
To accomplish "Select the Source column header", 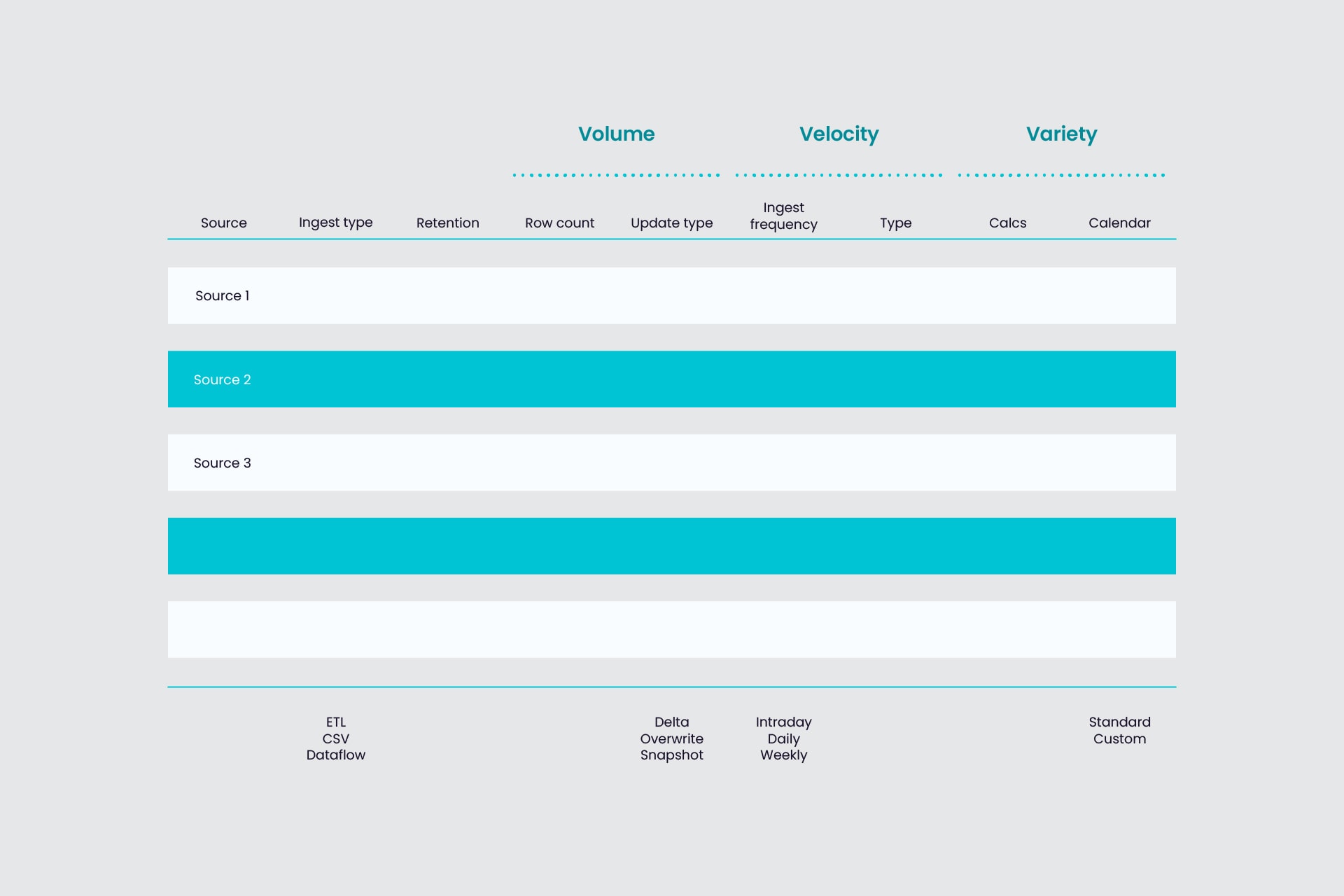I will pyautogui.click(x=223, y=223).
